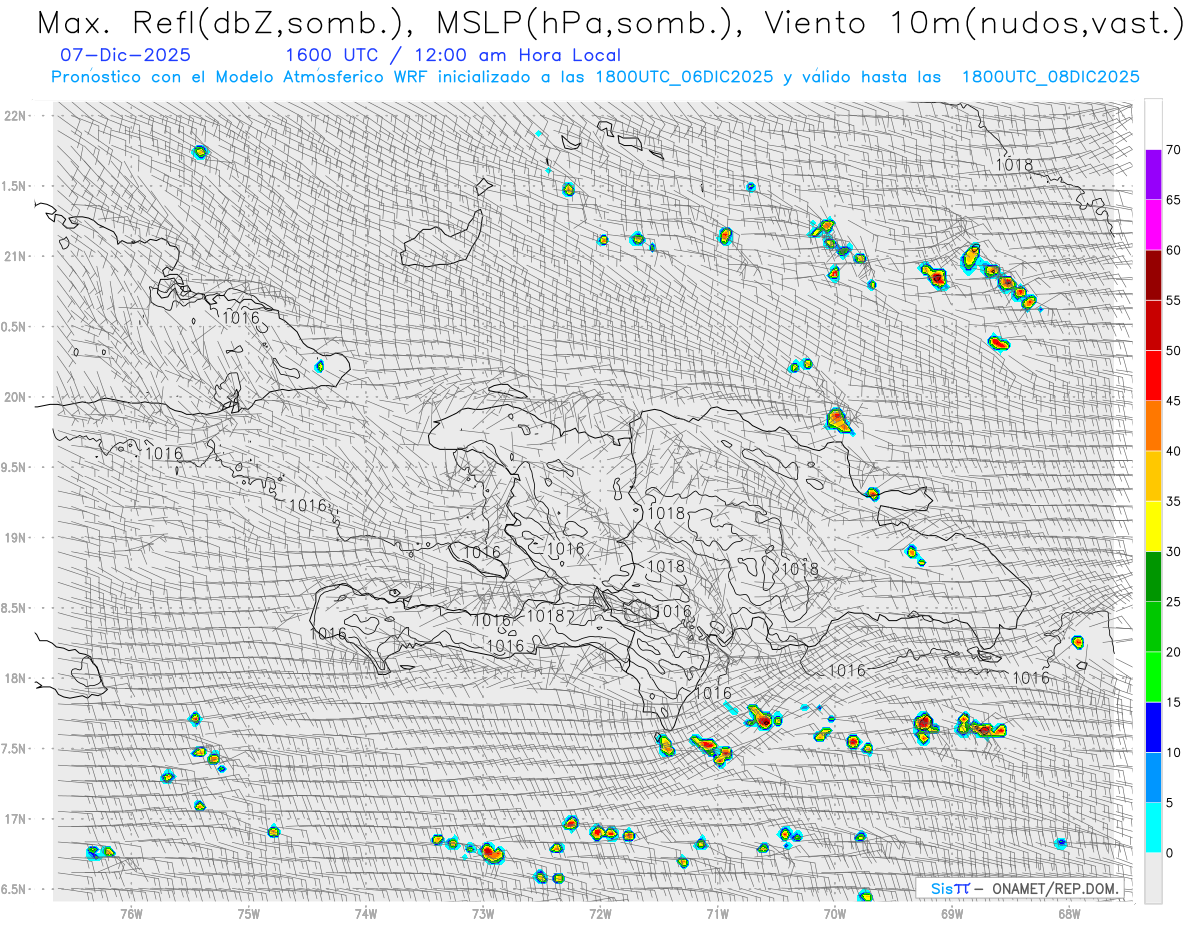Click the longitude label '72W'
The image size is (1200, 927).
[x=600, y=912]
